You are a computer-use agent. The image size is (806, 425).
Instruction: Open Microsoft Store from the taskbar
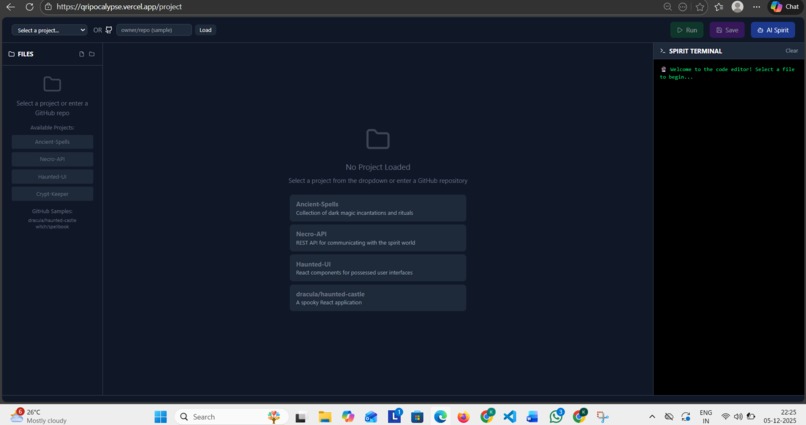[x=417, y=417]
